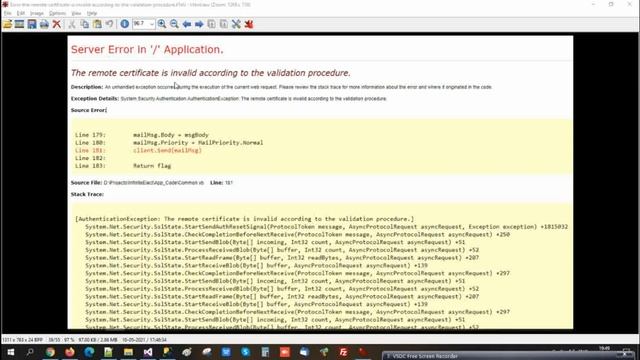Paste from clipboard with the paste icon
This screenshot has height=360, width=640.
point(97,24)
